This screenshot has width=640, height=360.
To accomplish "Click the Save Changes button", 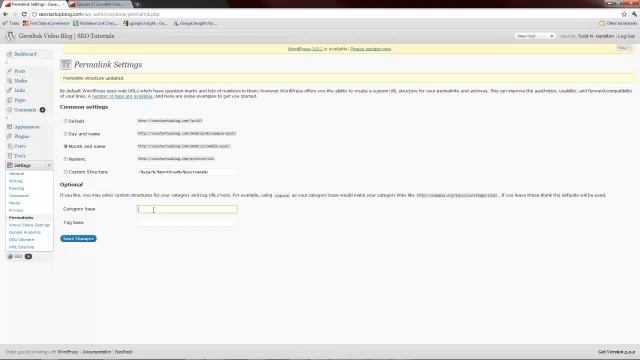I will 78,238.
